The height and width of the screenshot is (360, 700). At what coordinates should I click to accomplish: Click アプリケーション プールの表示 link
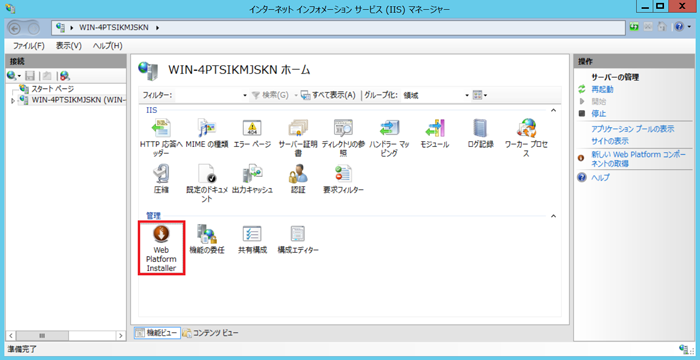click(x=633, y=129)
